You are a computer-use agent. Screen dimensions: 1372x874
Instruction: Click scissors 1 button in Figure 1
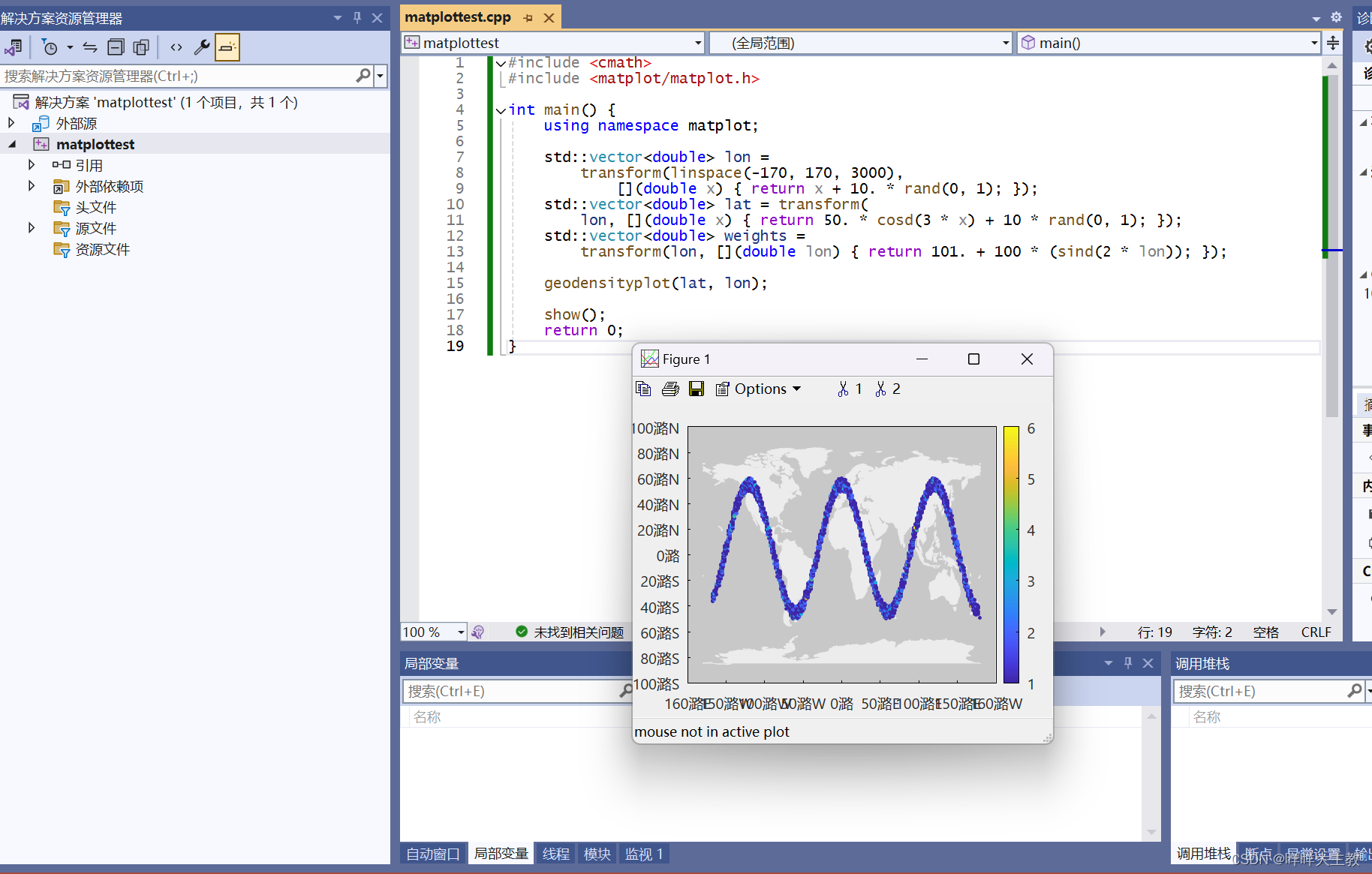(850, 389)
